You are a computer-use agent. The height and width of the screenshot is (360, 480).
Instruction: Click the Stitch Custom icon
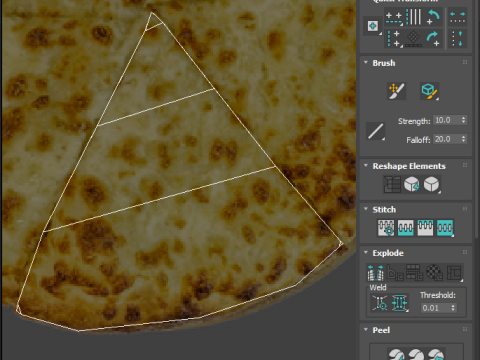coord(445,228)
